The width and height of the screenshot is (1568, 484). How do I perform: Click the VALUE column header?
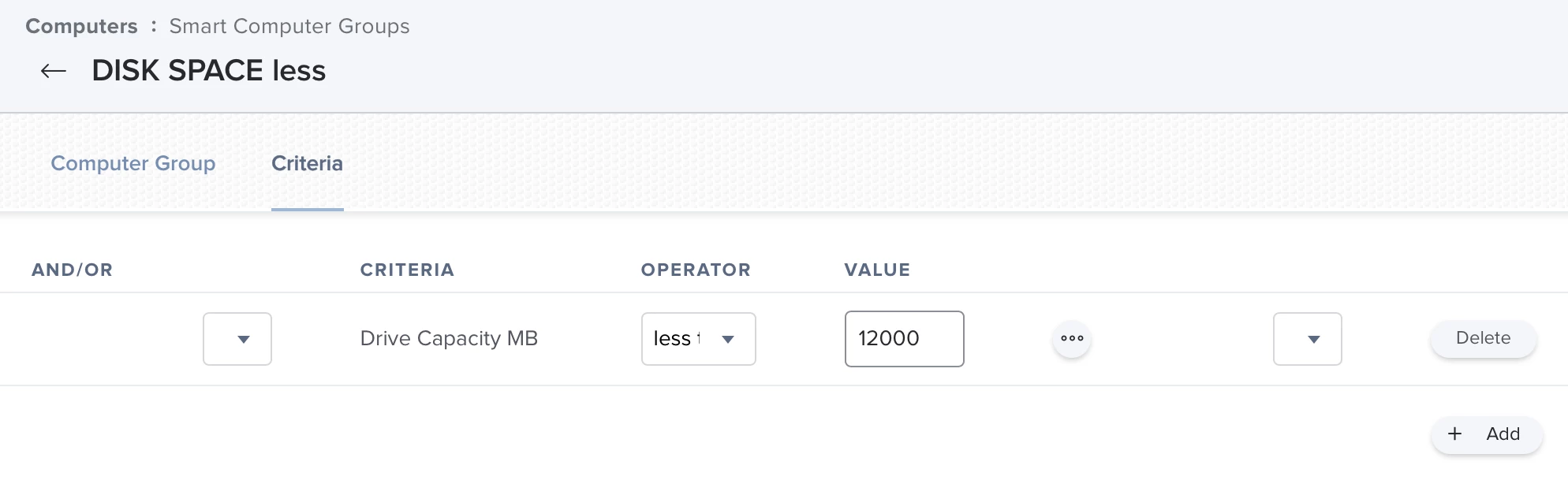coord(877,270)
